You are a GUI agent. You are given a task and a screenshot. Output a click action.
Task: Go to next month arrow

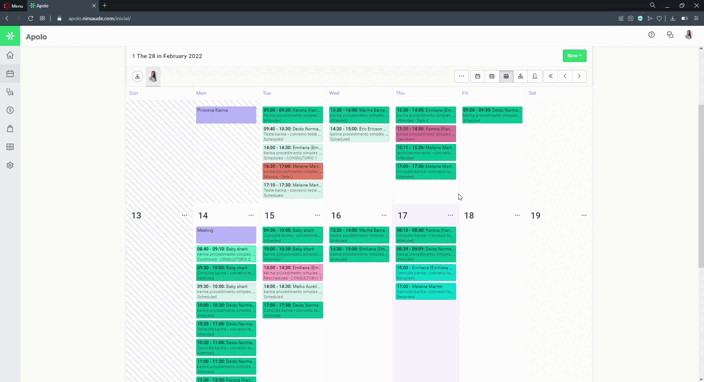[579, 76]
